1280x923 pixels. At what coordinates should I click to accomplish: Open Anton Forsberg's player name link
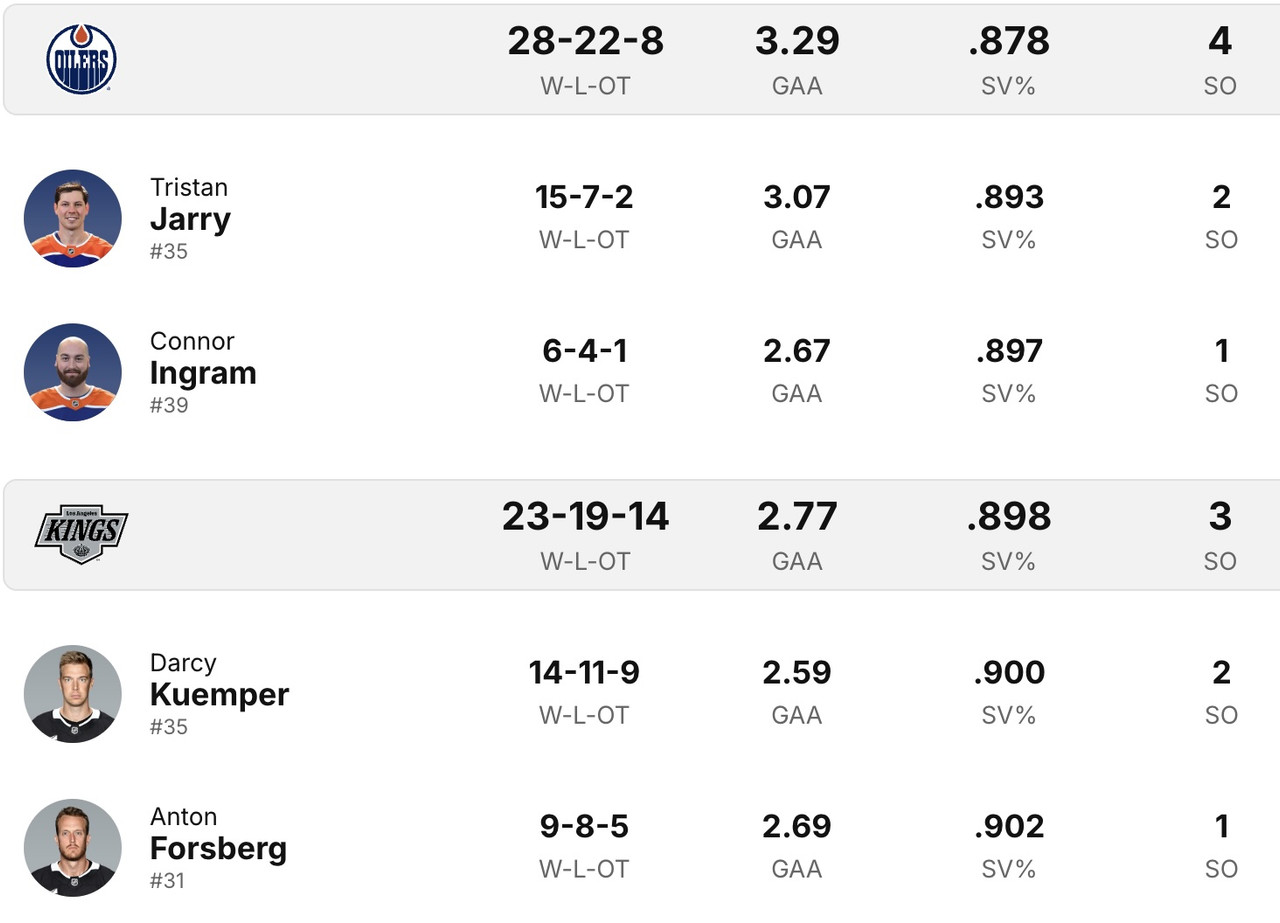coord(218,848)
